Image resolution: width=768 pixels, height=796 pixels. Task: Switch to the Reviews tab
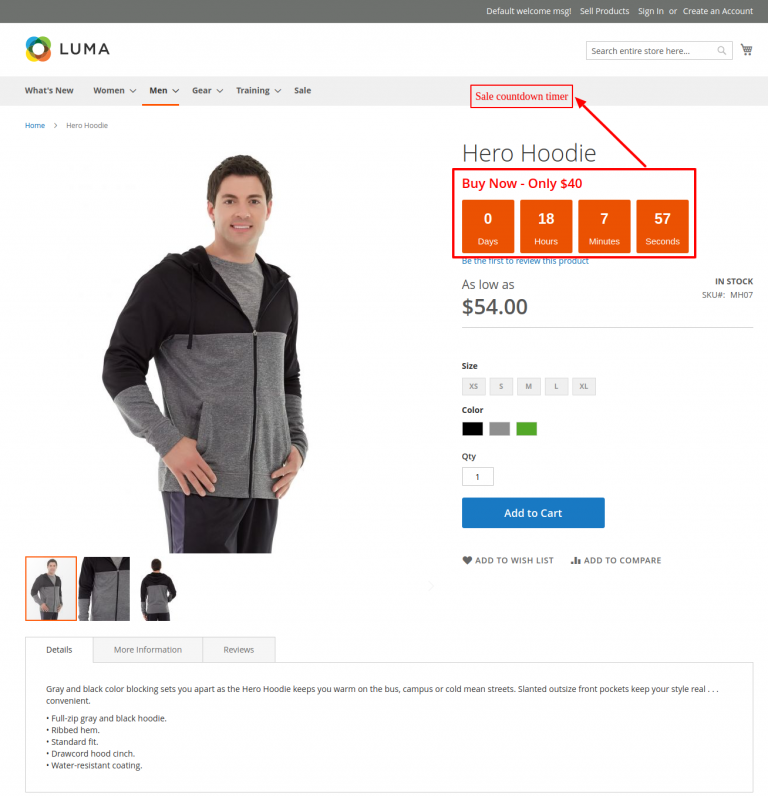(x=239, y=649)
